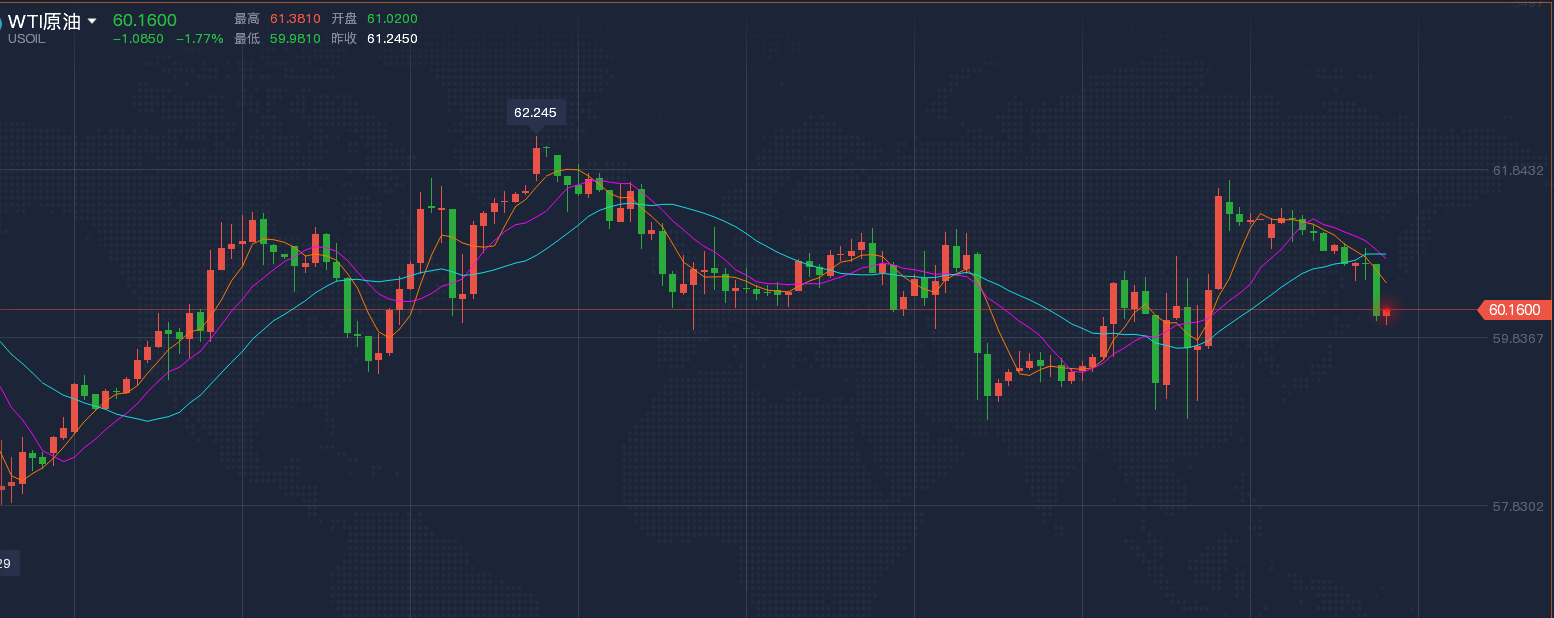Click the 61.8432 price axis label
1554x618 pixels.
point(1517,171)
